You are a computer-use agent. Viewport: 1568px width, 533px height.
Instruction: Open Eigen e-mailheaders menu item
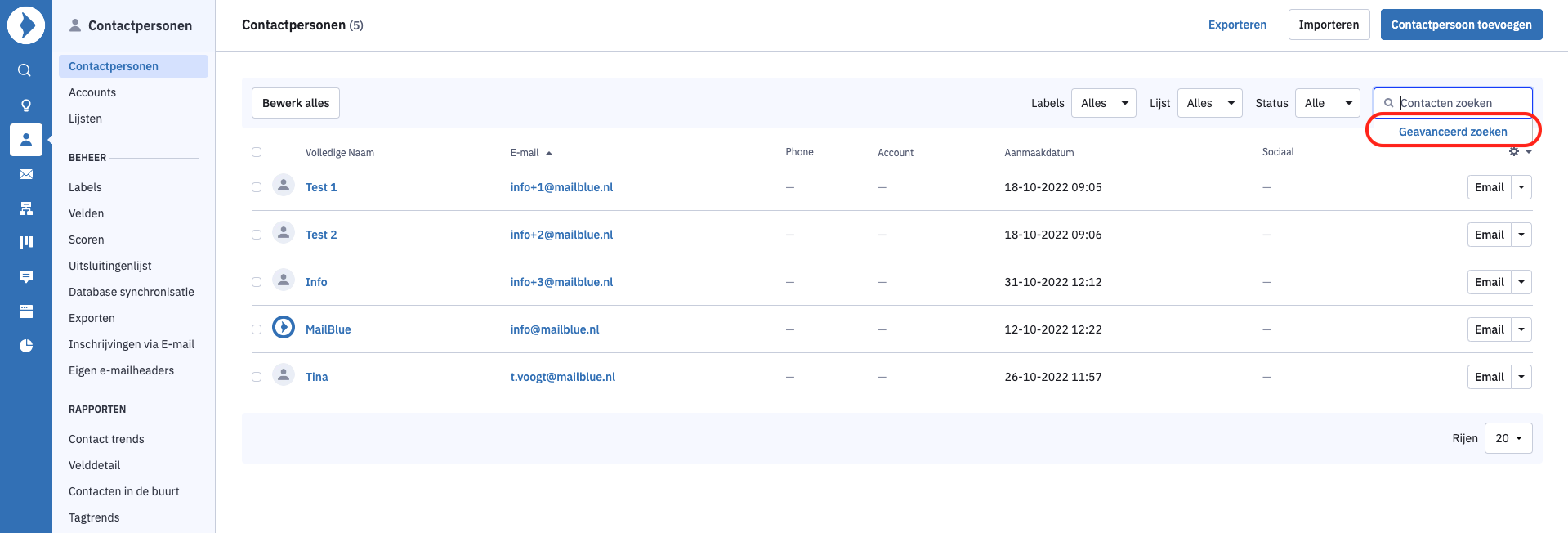coord(121,370)
